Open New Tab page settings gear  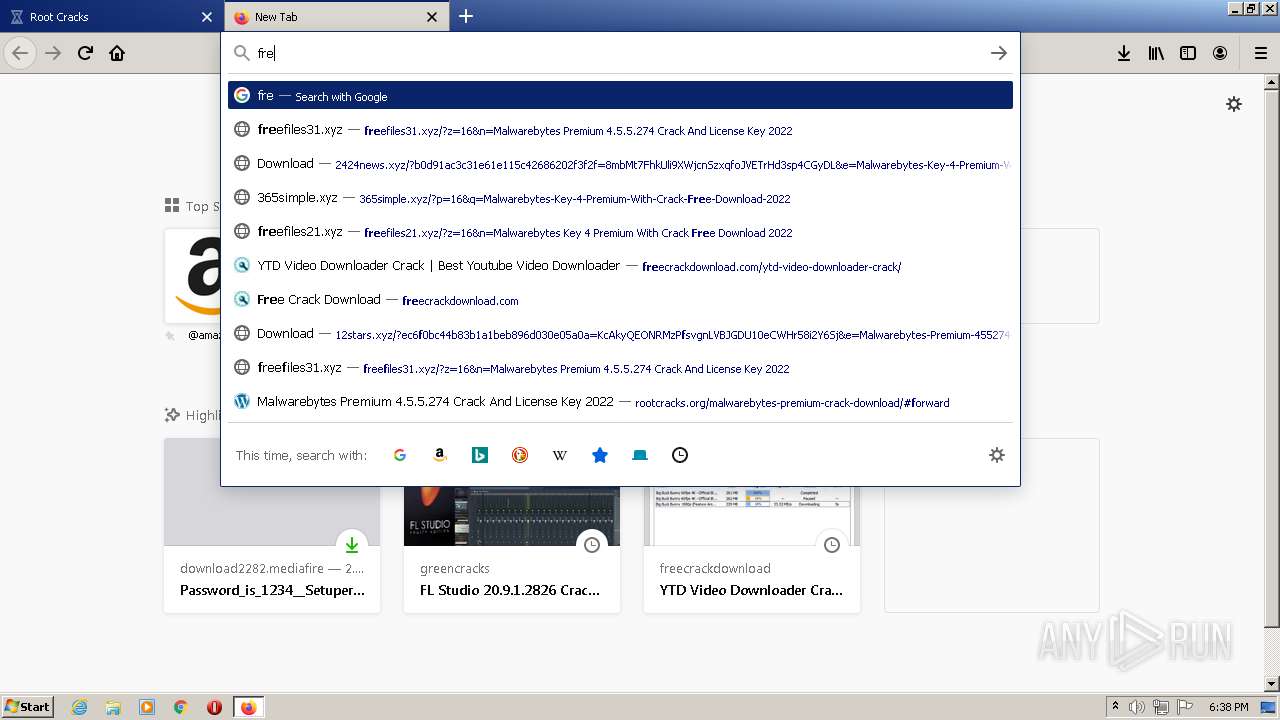[1234, 104]
